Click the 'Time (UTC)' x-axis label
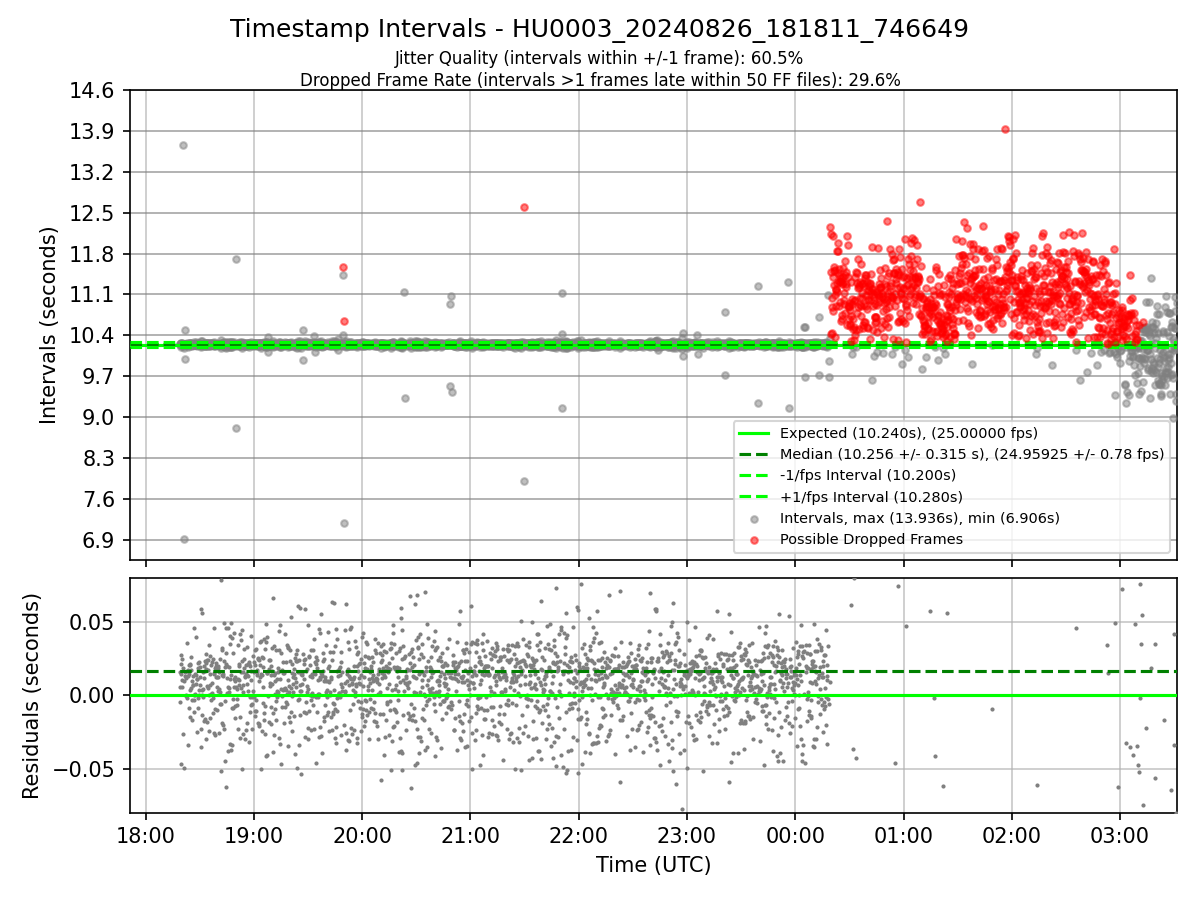Screen dimensions: 1200x900 [653, 865]
